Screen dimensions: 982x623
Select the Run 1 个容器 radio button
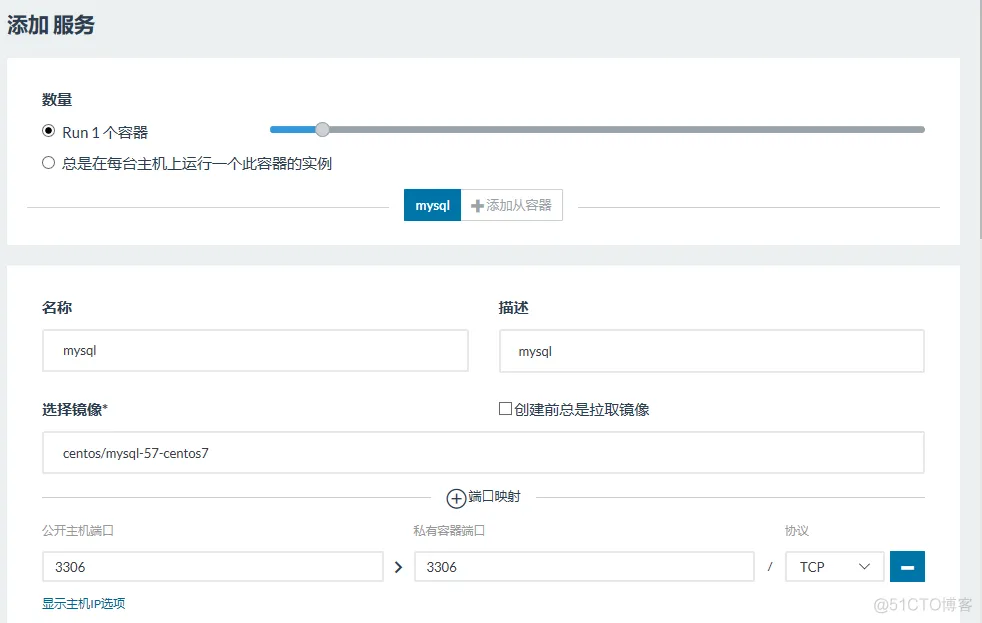coord(48,131)
